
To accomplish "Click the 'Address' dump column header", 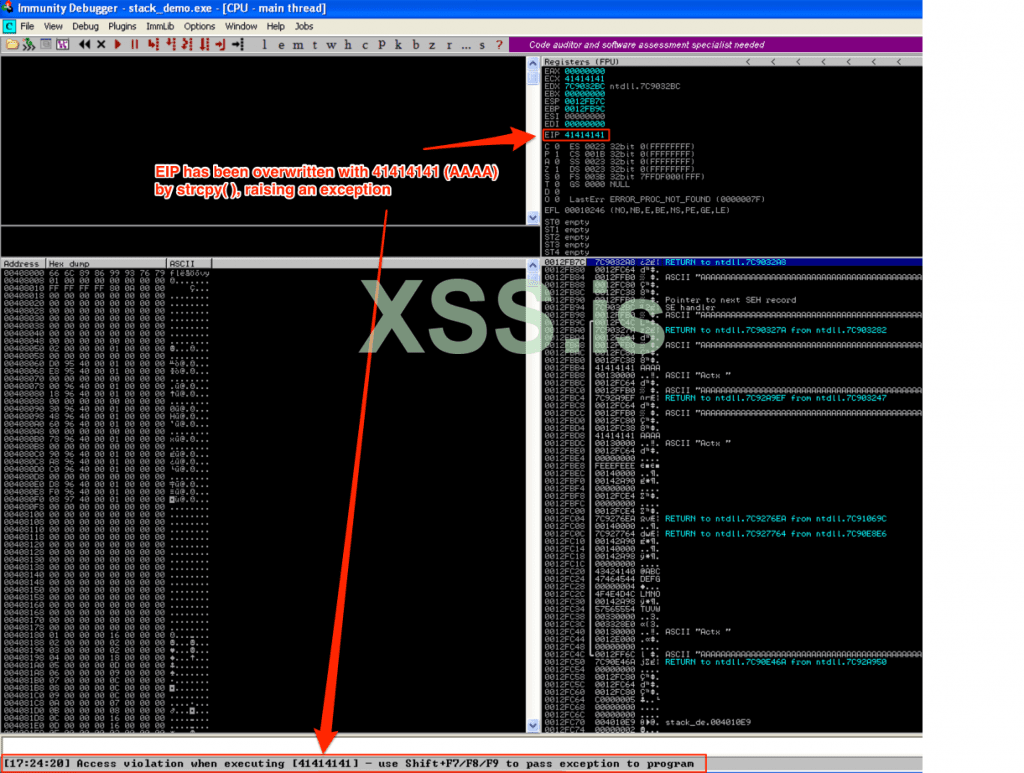I will click(24, 264).
